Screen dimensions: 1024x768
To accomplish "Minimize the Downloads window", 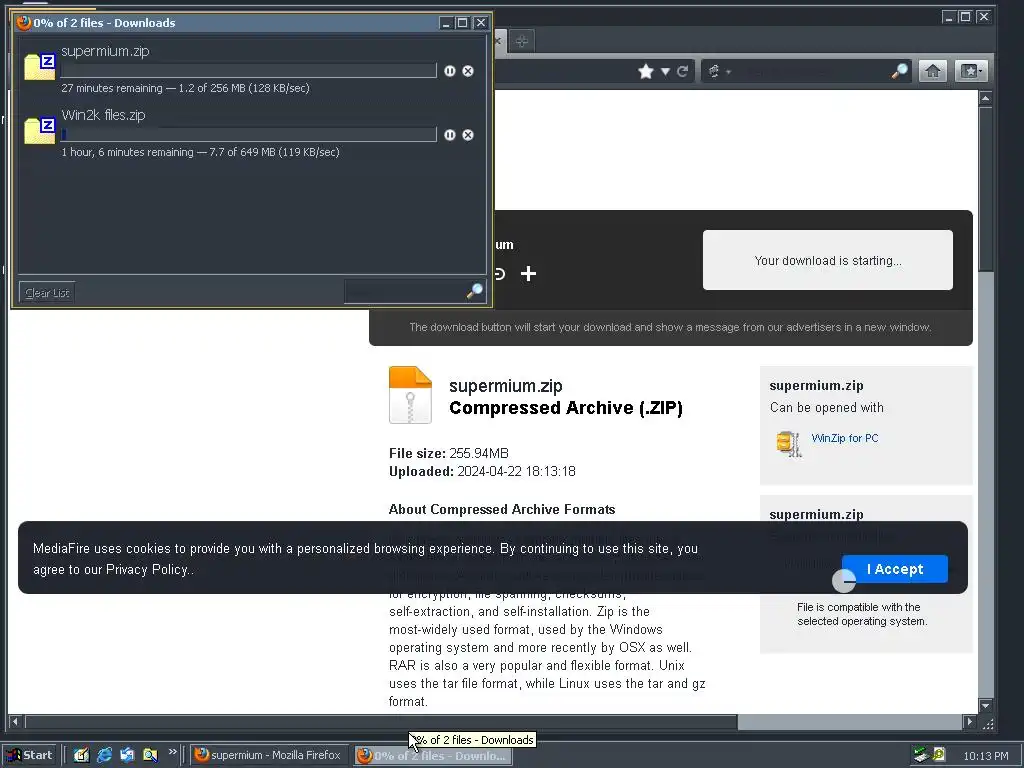I will coord(446,23).
